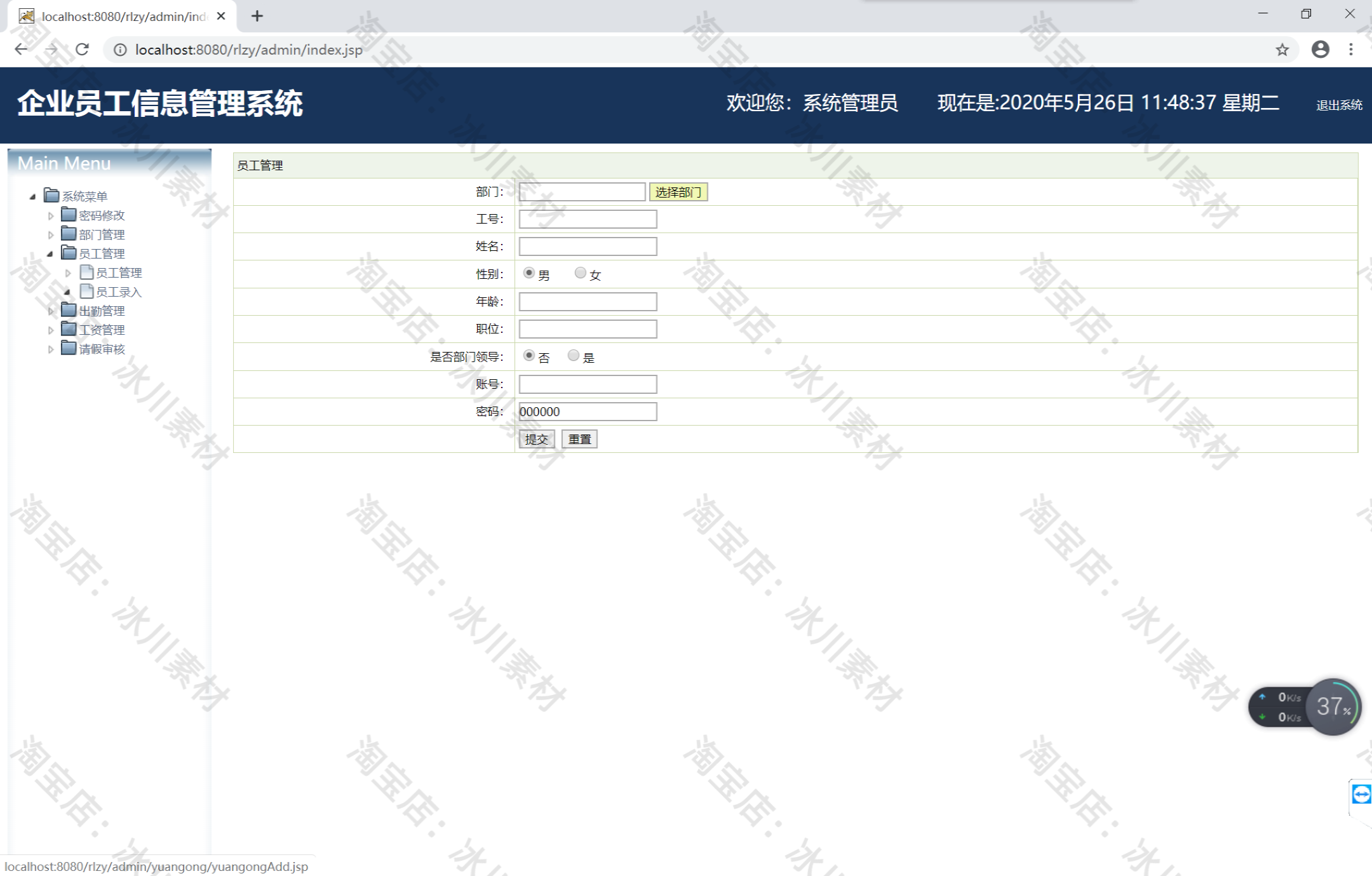Click the 系统菜单 folder icon
1372x876 pixels.
point(51,195)
